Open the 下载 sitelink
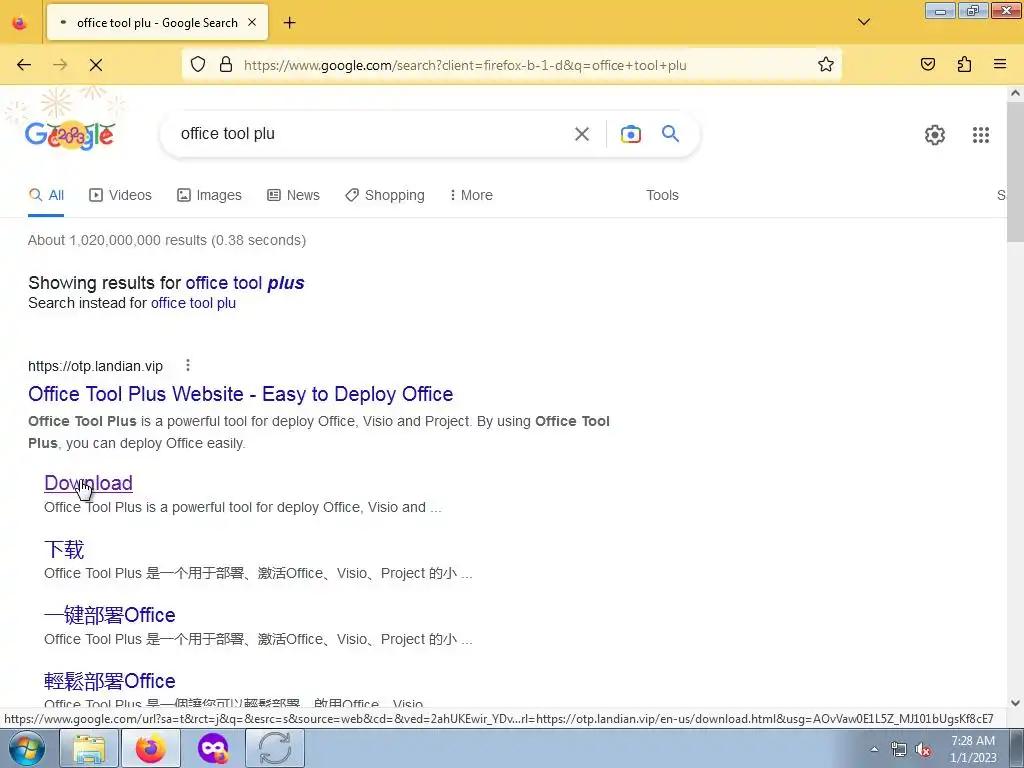 64,549
